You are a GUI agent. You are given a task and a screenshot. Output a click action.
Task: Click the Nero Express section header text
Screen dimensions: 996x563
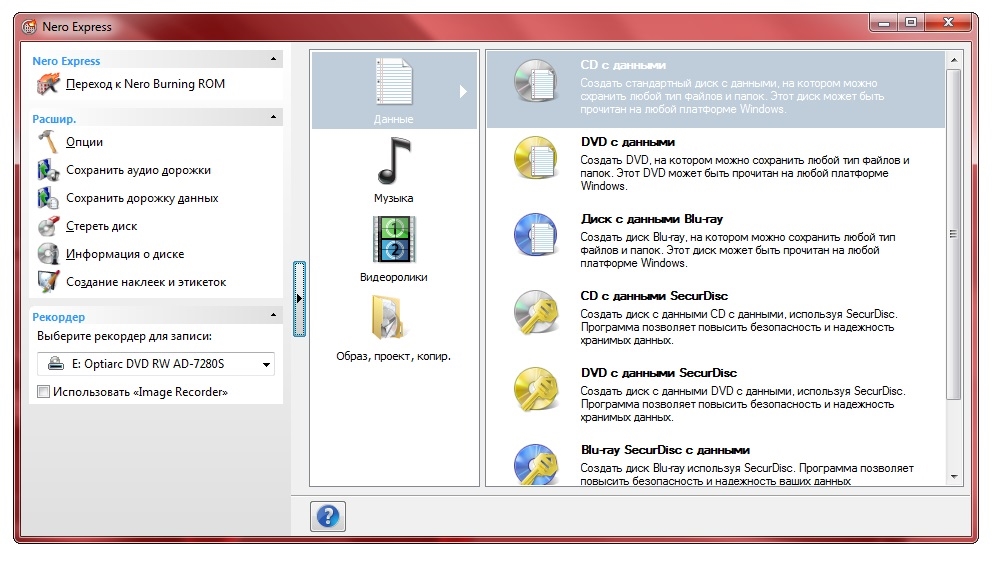tap(66, 61)
